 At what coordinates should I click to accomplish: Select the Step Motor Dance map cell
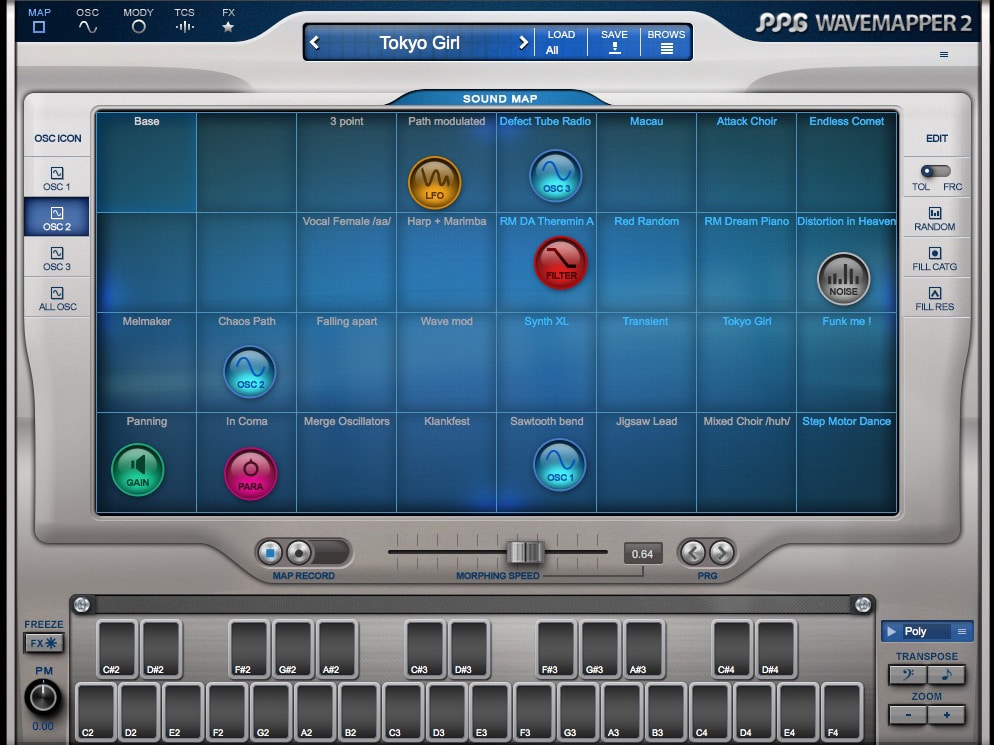click(846, 462)
